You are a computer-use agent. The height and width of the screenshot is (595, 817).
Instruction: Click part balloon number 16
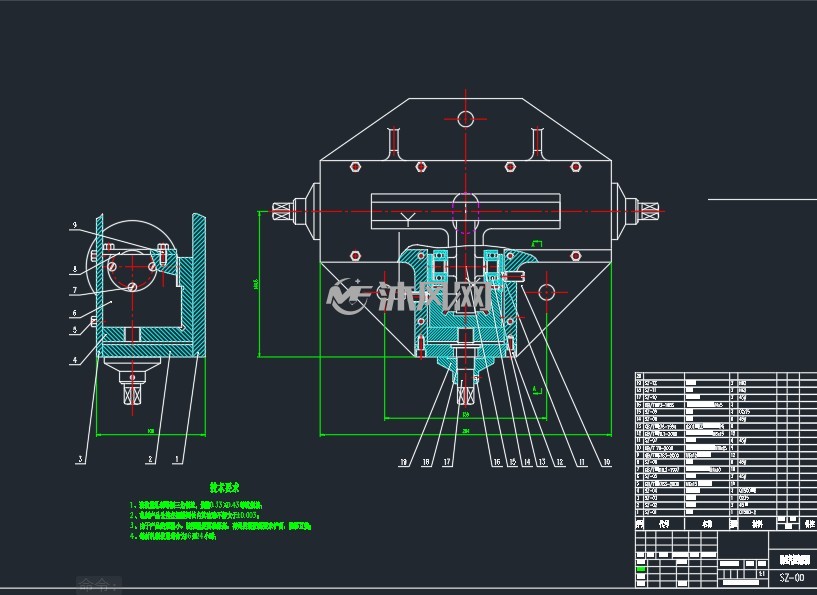[497, 462]
